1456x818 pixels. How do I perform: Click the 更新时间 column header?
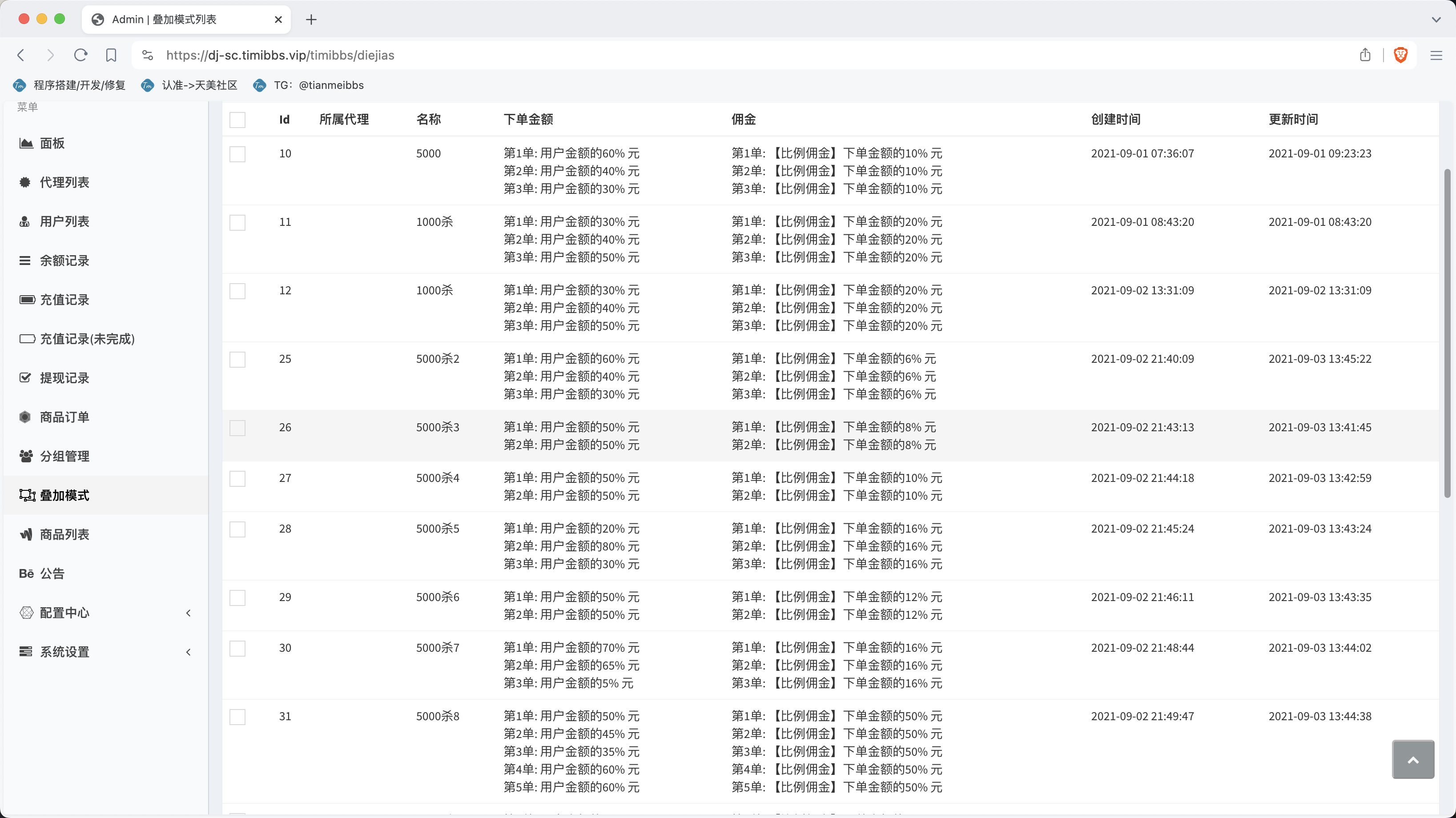(x=1293, y=119)
